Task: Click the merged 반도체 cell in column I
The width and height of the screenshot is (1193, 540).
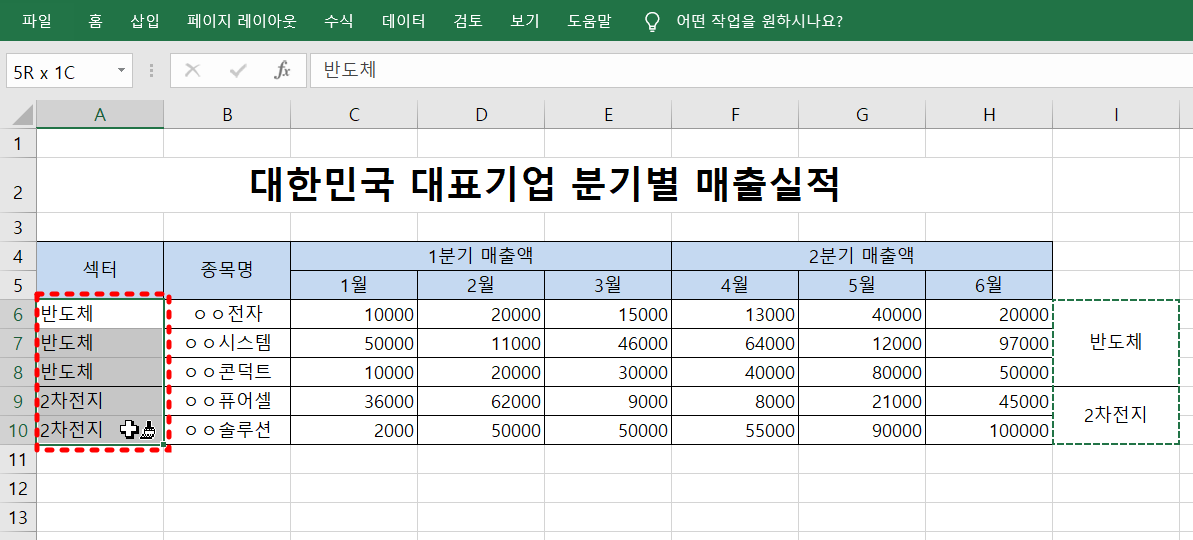Action: coord(1116,343)
